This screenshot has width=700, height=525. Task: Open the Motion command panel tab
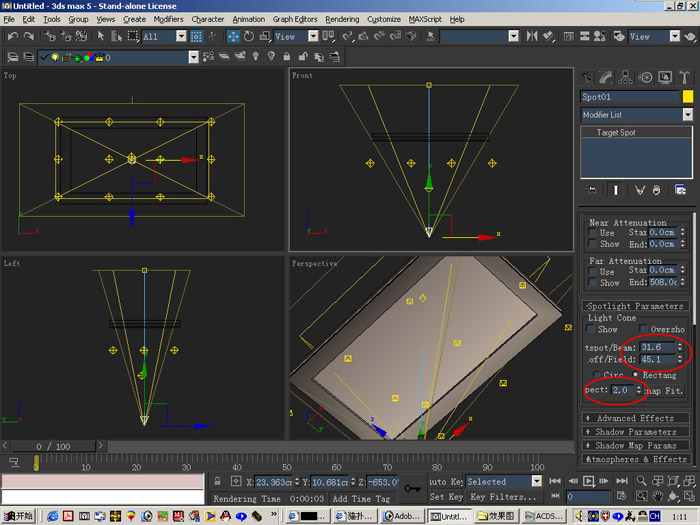[x=646, y=77]
